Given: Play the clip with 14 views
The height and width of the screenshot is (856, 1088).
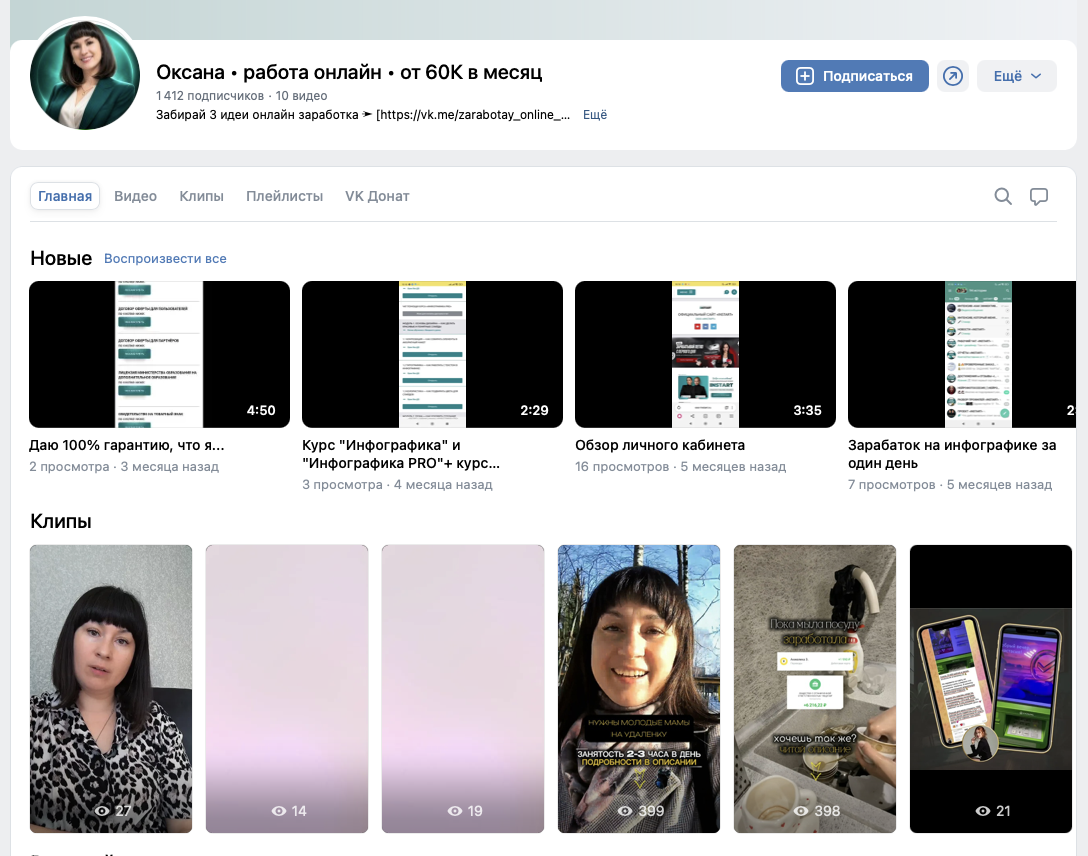Looking at the screenshot, I should point(287,689).
